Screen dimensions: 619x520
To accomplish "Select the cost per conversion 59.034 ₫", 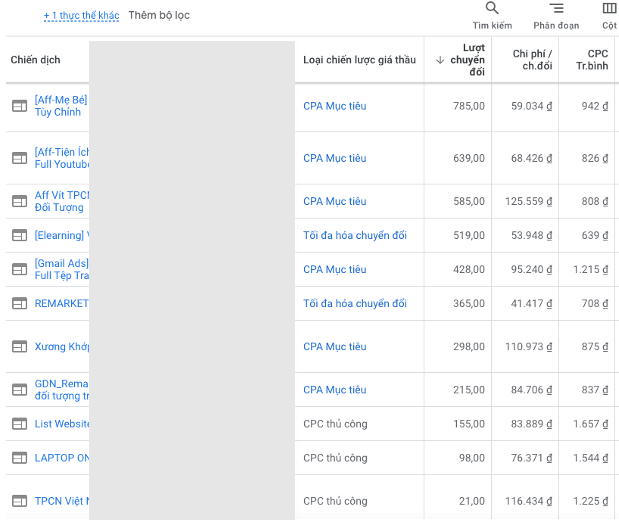I will 531,106.
